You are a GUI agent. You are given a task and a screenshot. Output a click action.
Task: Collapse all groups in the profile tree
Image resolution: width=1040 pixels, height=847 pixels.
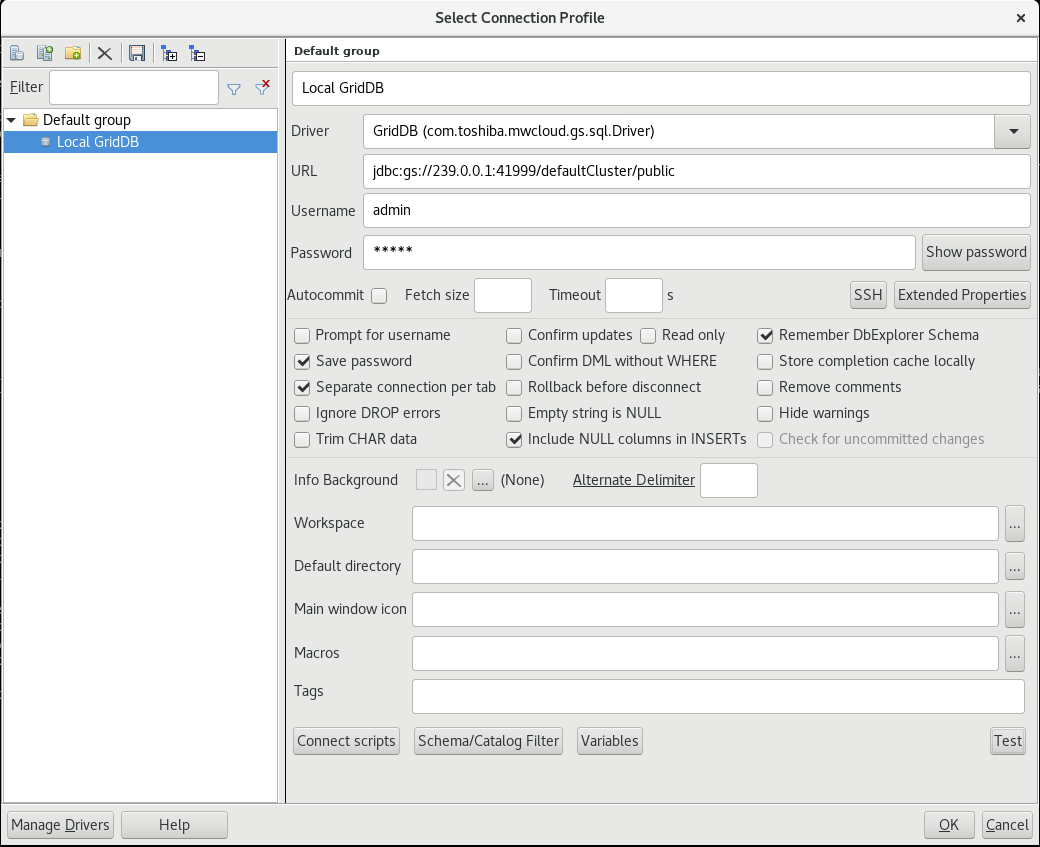click(197, 53)
